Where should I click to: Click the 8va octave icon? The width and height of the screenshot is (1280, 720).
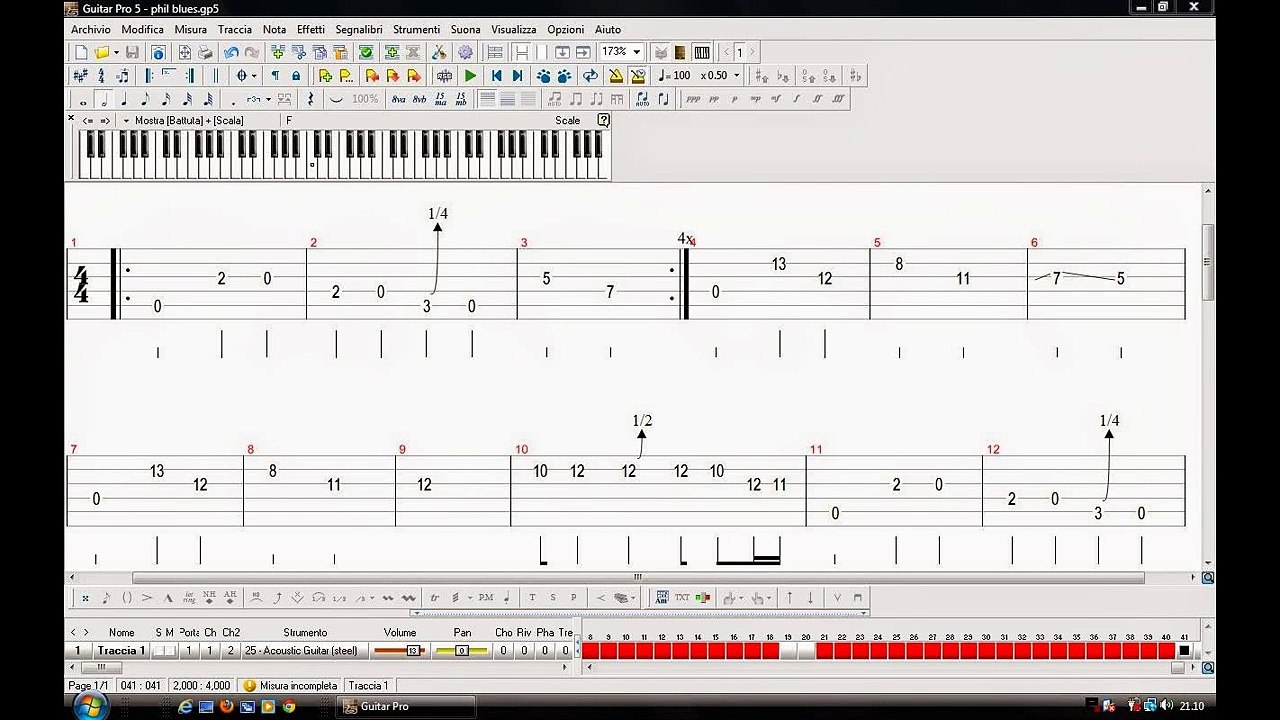[398, 99]
